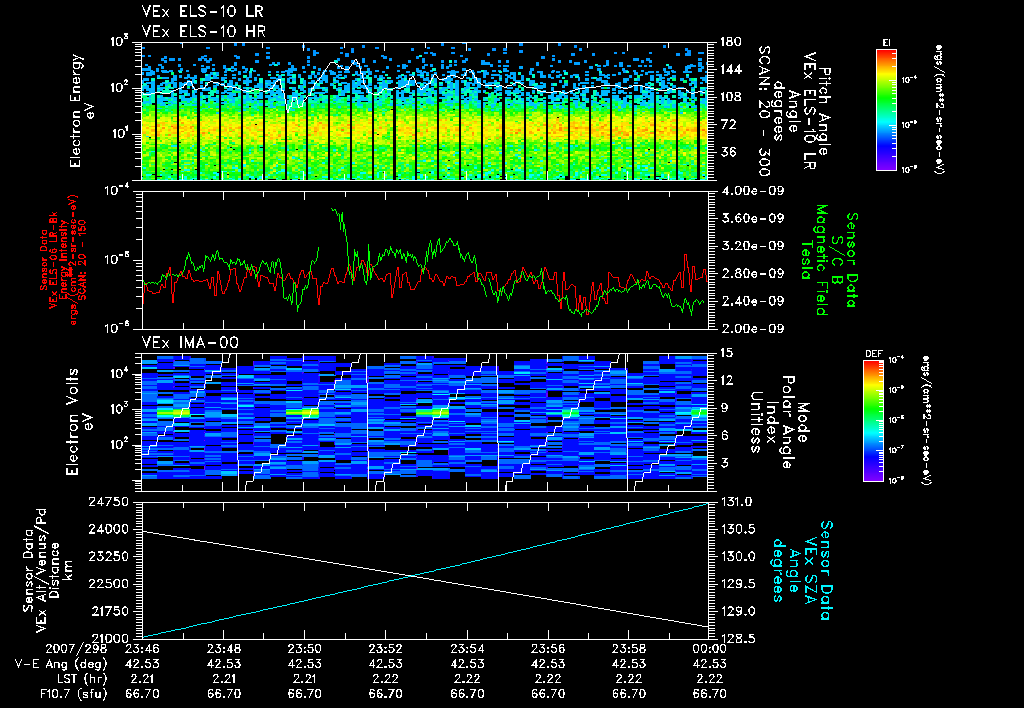Click the "SCAN: 20 - 300" text
This screenshot has width=1024, height=708.
pos(763,111)
